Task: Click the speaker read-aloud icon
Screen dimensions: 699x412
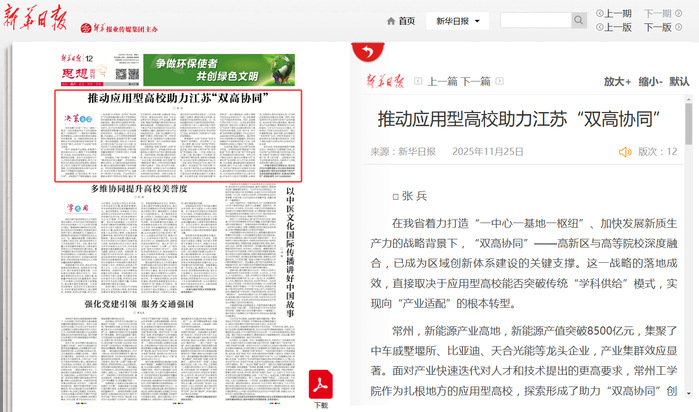Action: click(625, 152)
